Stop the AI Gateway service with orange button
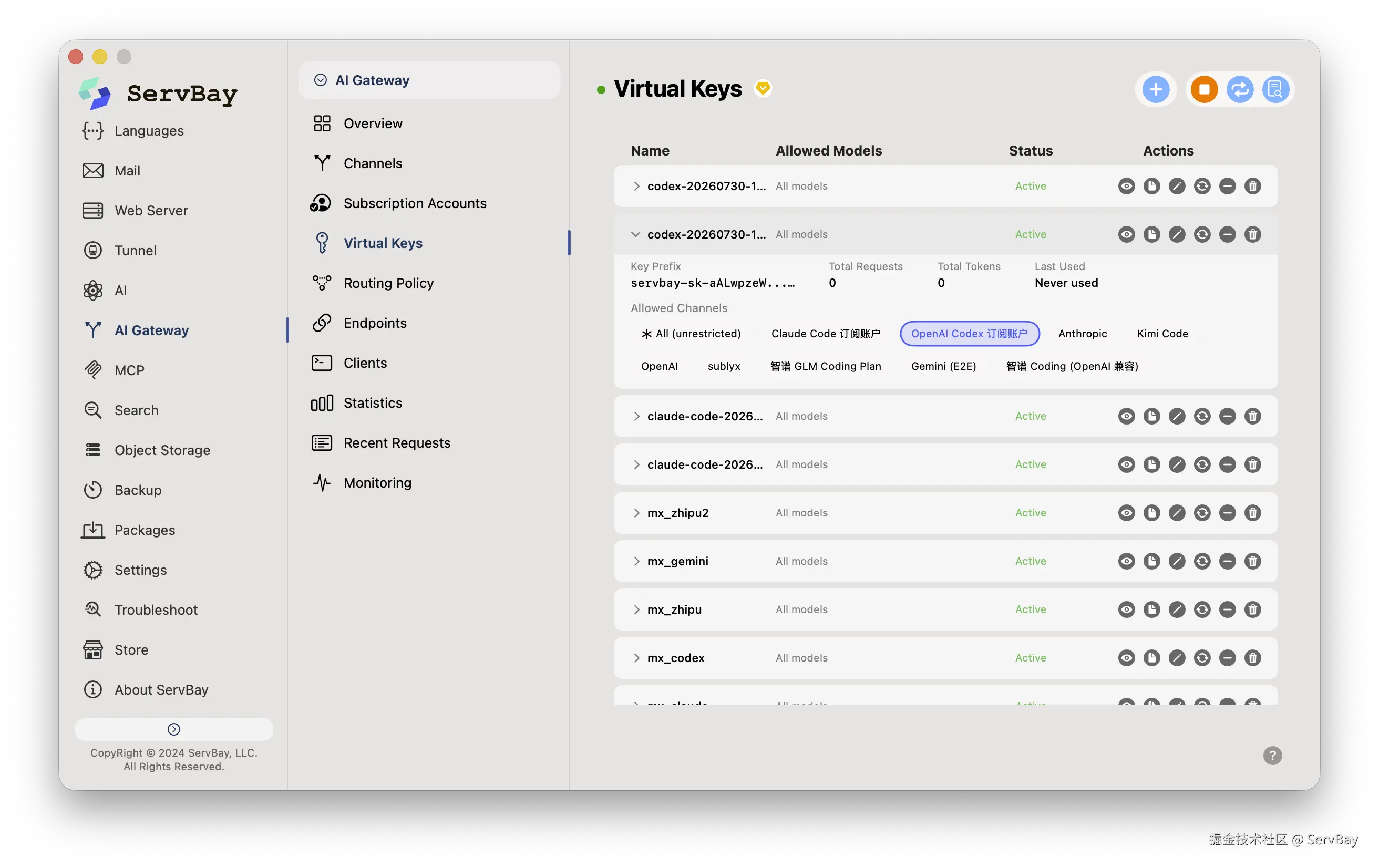 coord(1204,89)
